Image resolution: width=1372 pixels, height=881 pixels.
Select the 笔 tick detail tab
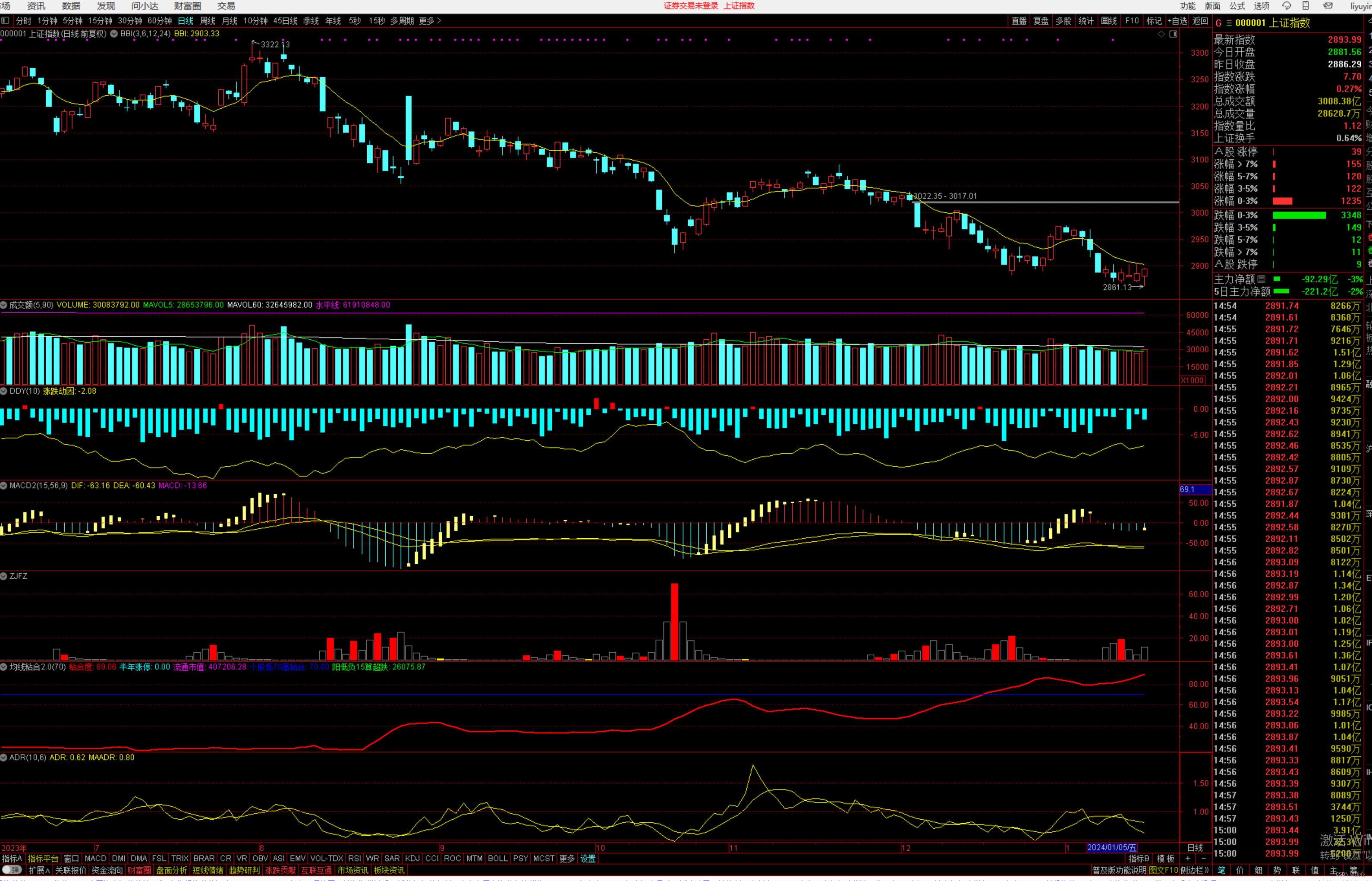1222,870
